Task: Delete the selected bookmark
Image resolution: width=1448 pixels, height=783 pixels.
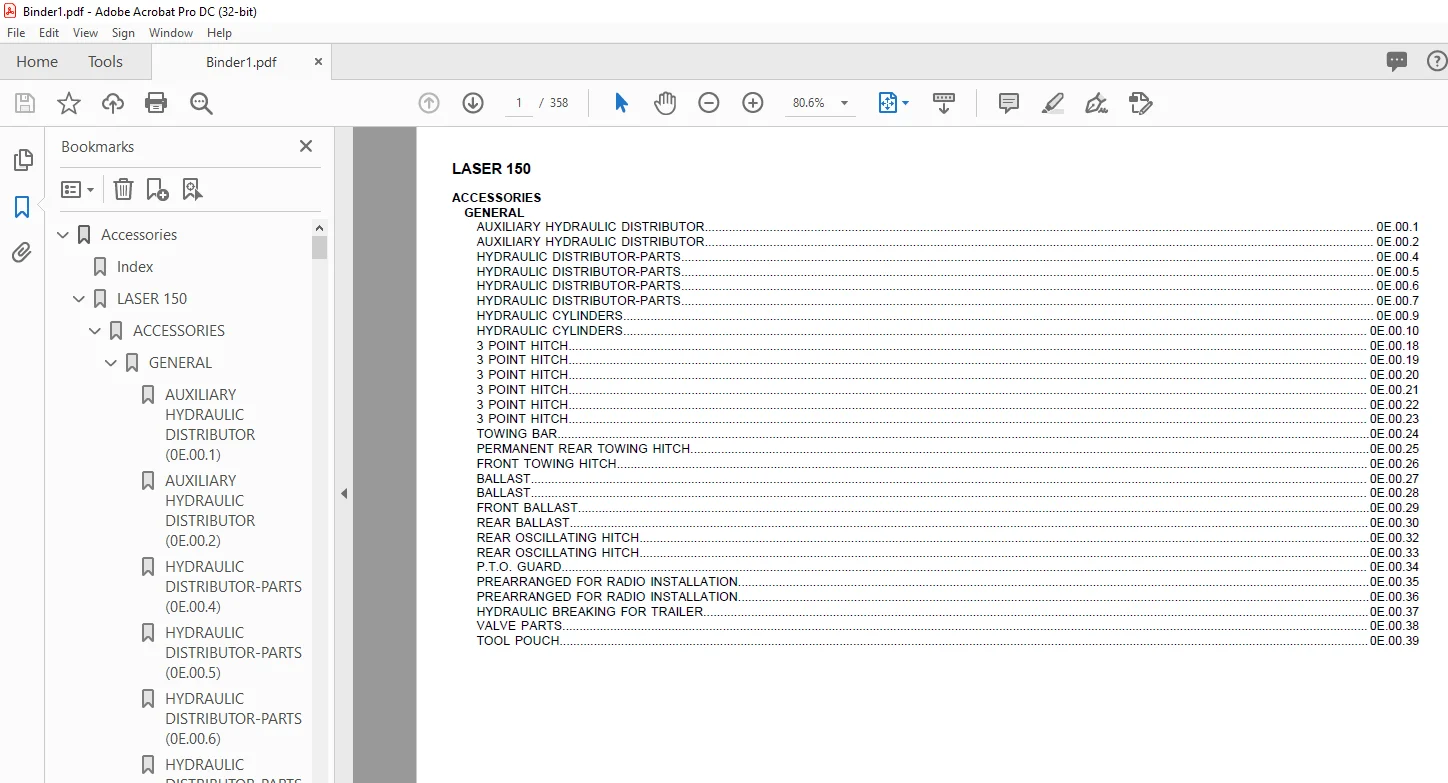Action: [x=123, y=189]
